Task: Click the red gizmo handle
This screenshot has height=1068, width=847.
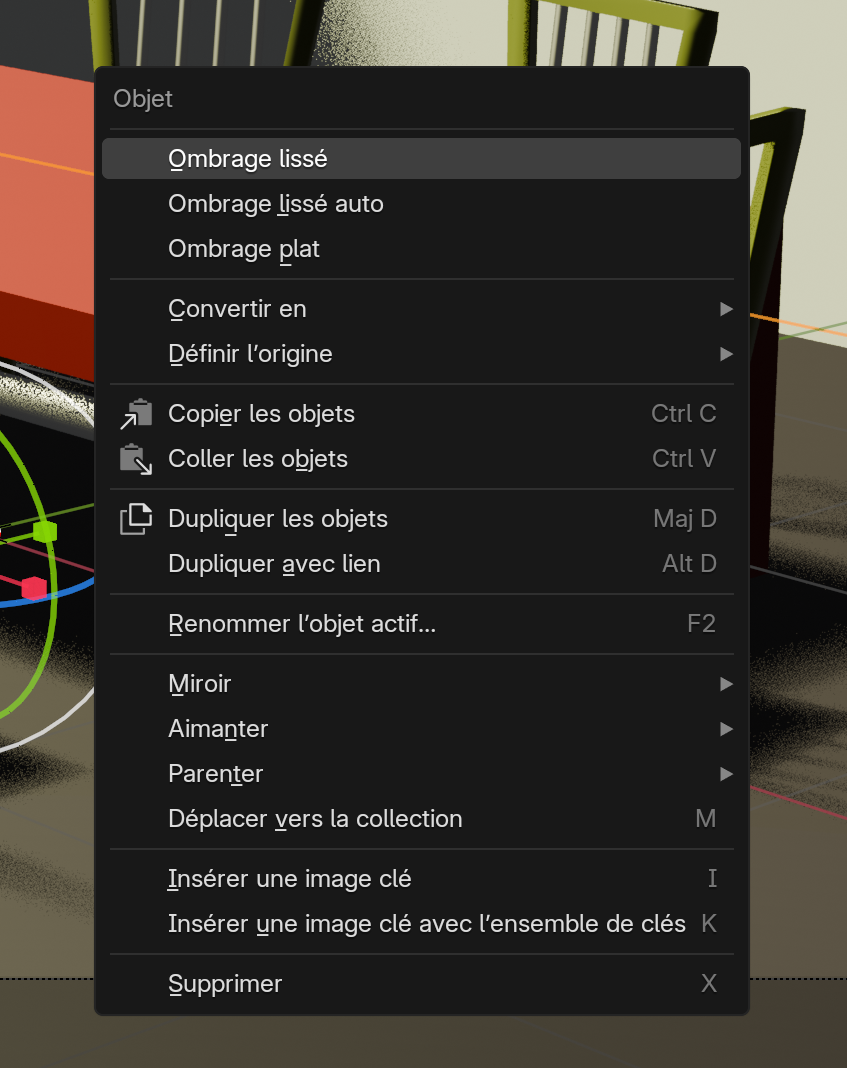Action: [x=34, y=587]
